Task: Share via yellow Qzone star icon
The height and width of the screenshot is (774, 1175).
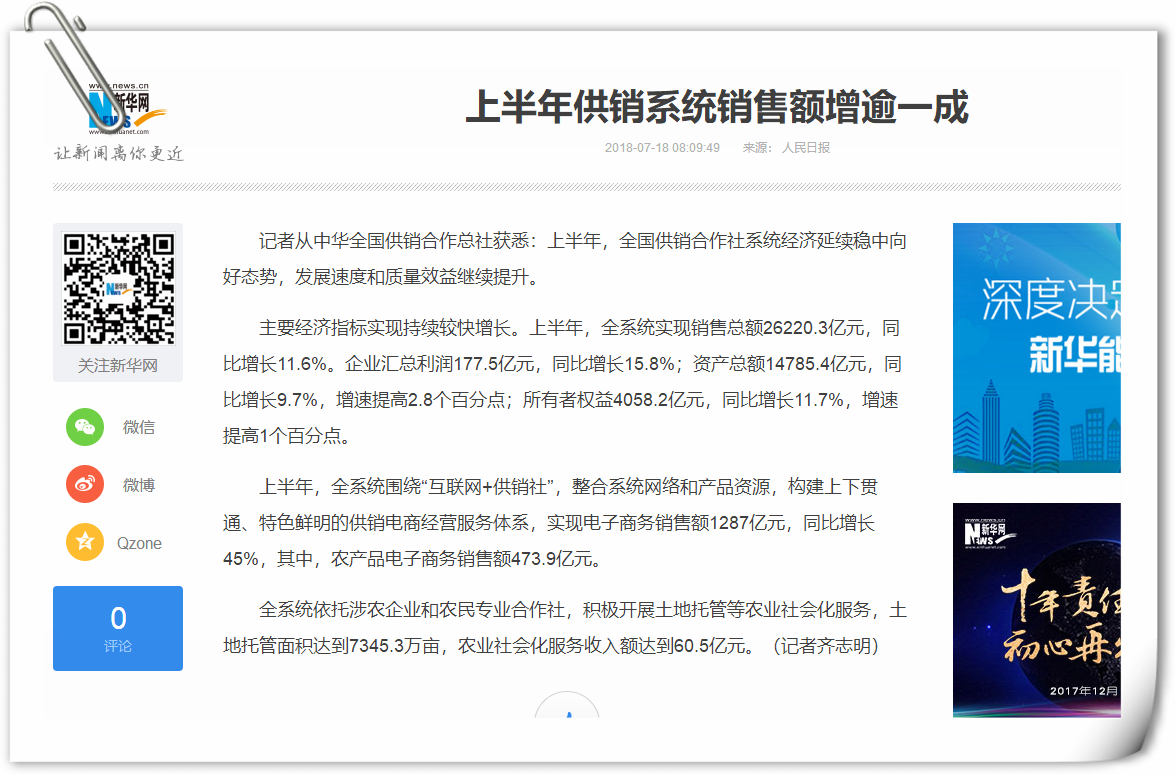Action: (x=85, y=542)
